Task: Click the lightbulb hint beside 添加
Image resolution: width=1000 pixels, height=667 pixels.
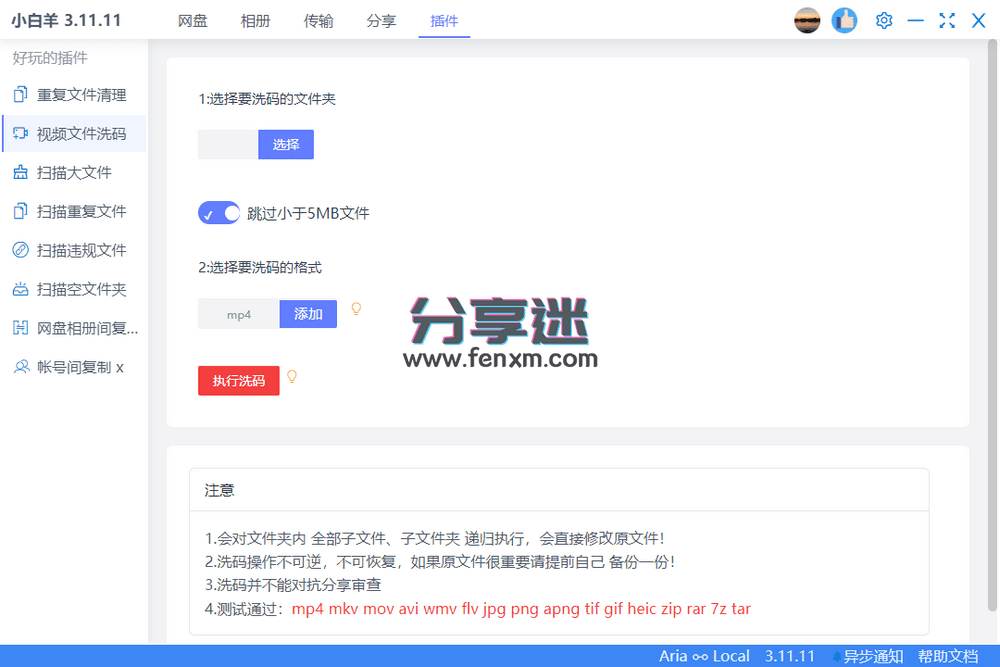Action: 357,310
